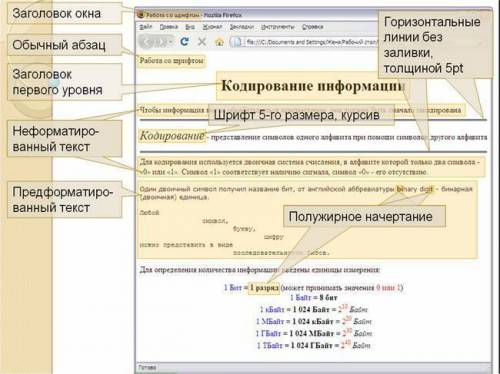The height and width of the screenshot is (374, 500).
Task: Open the Закладки menu
Action: click(x=242, y=27)
